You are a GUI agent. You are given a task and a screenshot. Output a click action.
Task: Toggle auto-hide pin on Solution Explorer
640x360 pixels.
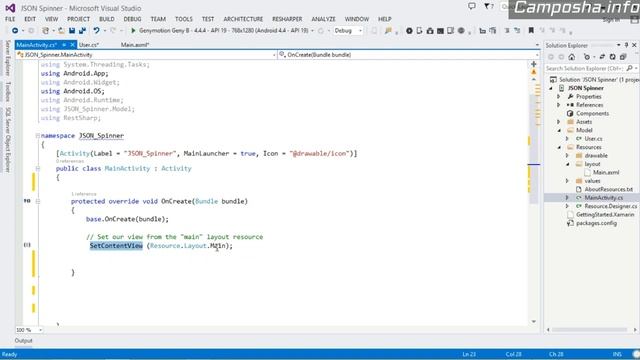click(x=627, y=45)
